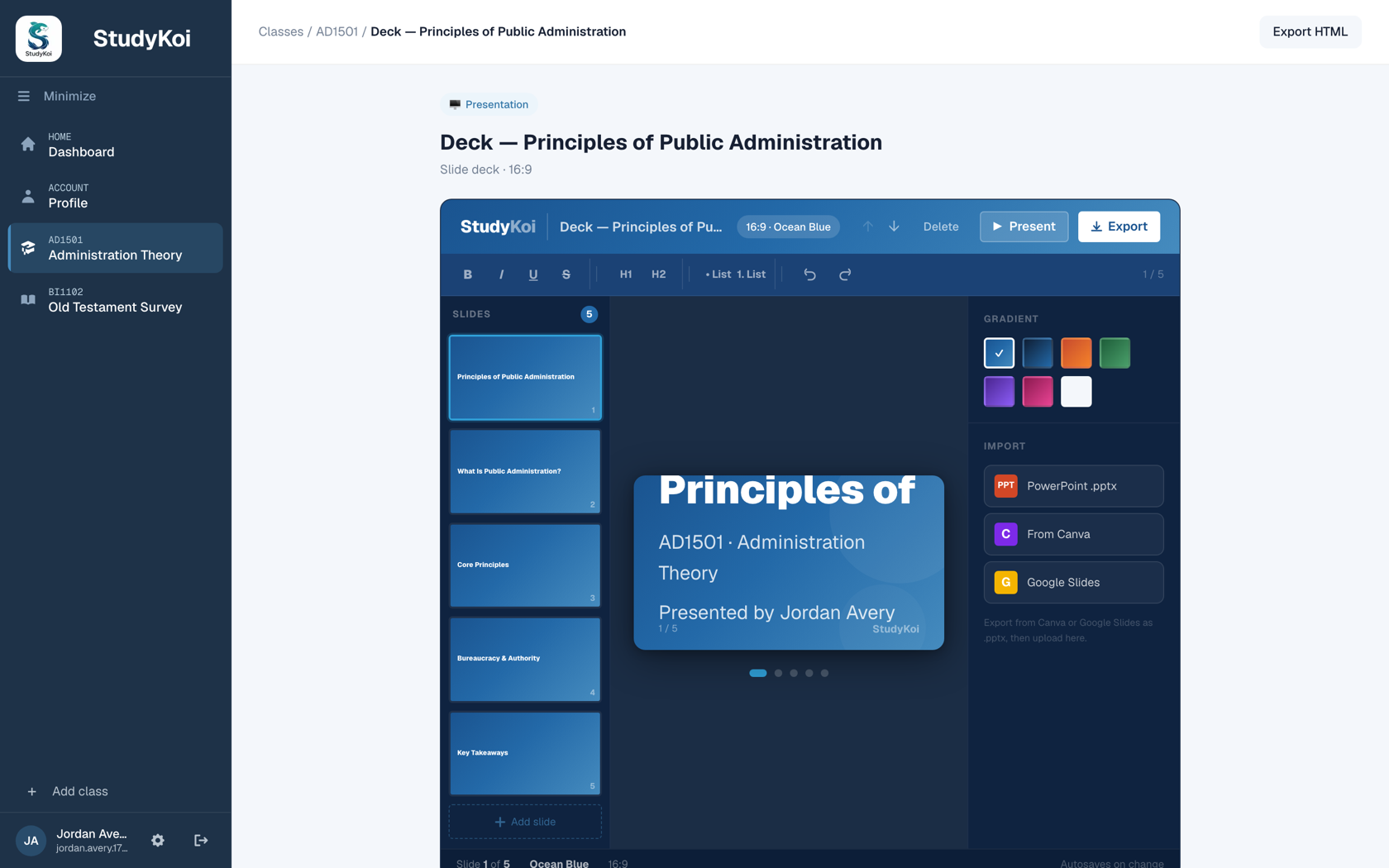Click the Export HTML button

[1310, 31]
